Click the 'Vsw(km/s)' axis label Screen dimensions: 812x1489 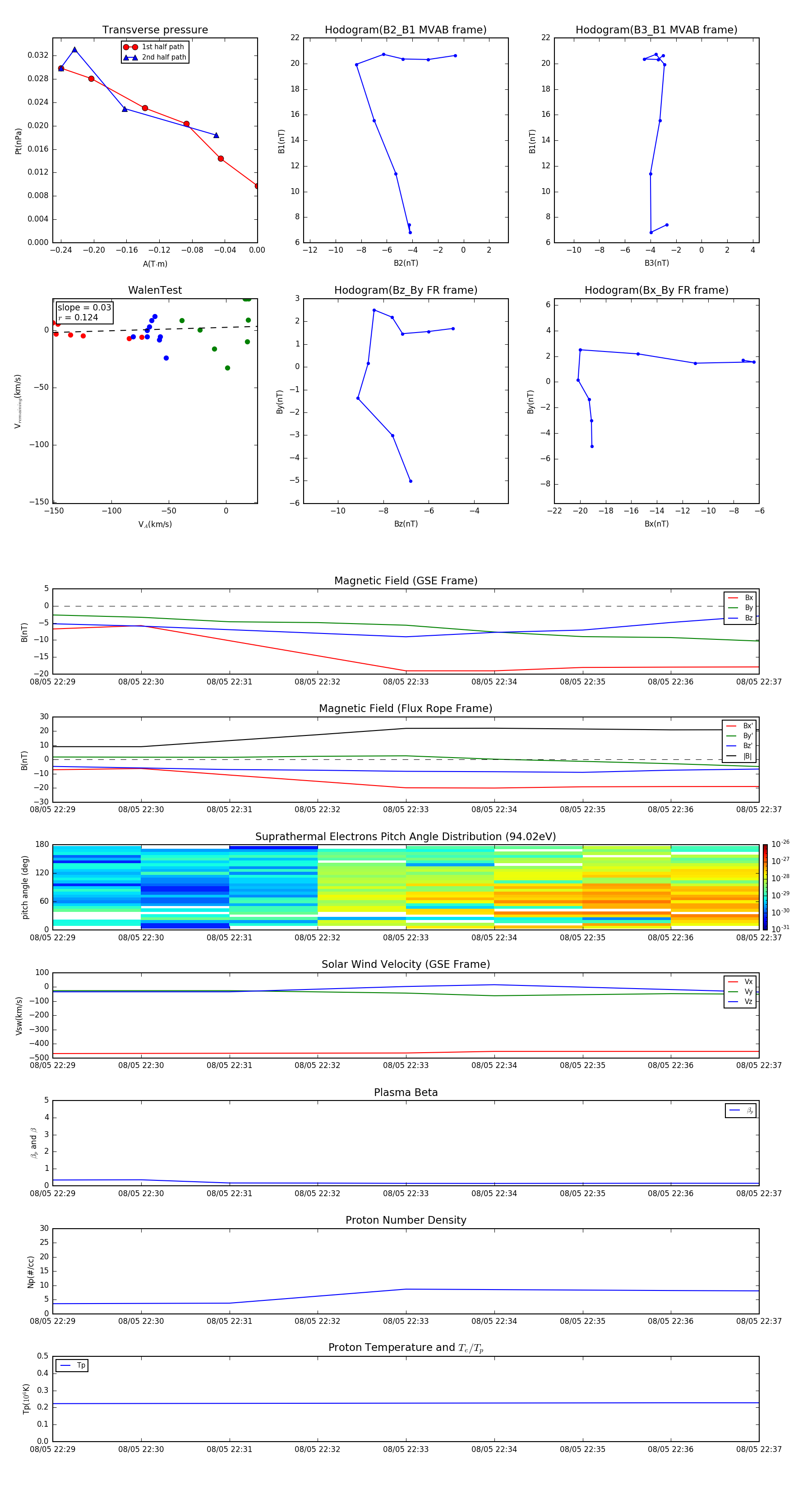[x=19, y=1016]
